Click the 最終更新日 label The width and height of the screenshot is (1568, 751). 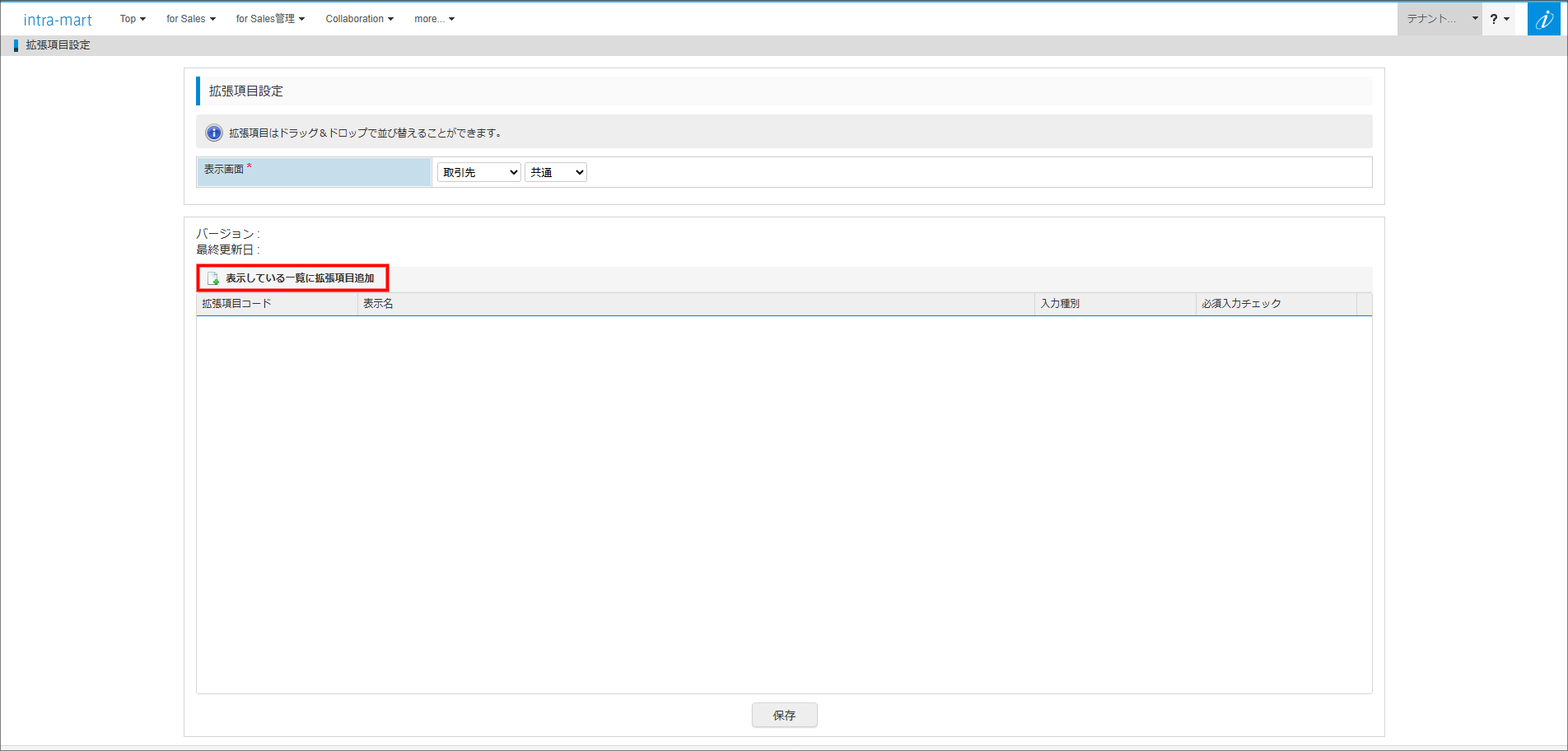228,250
